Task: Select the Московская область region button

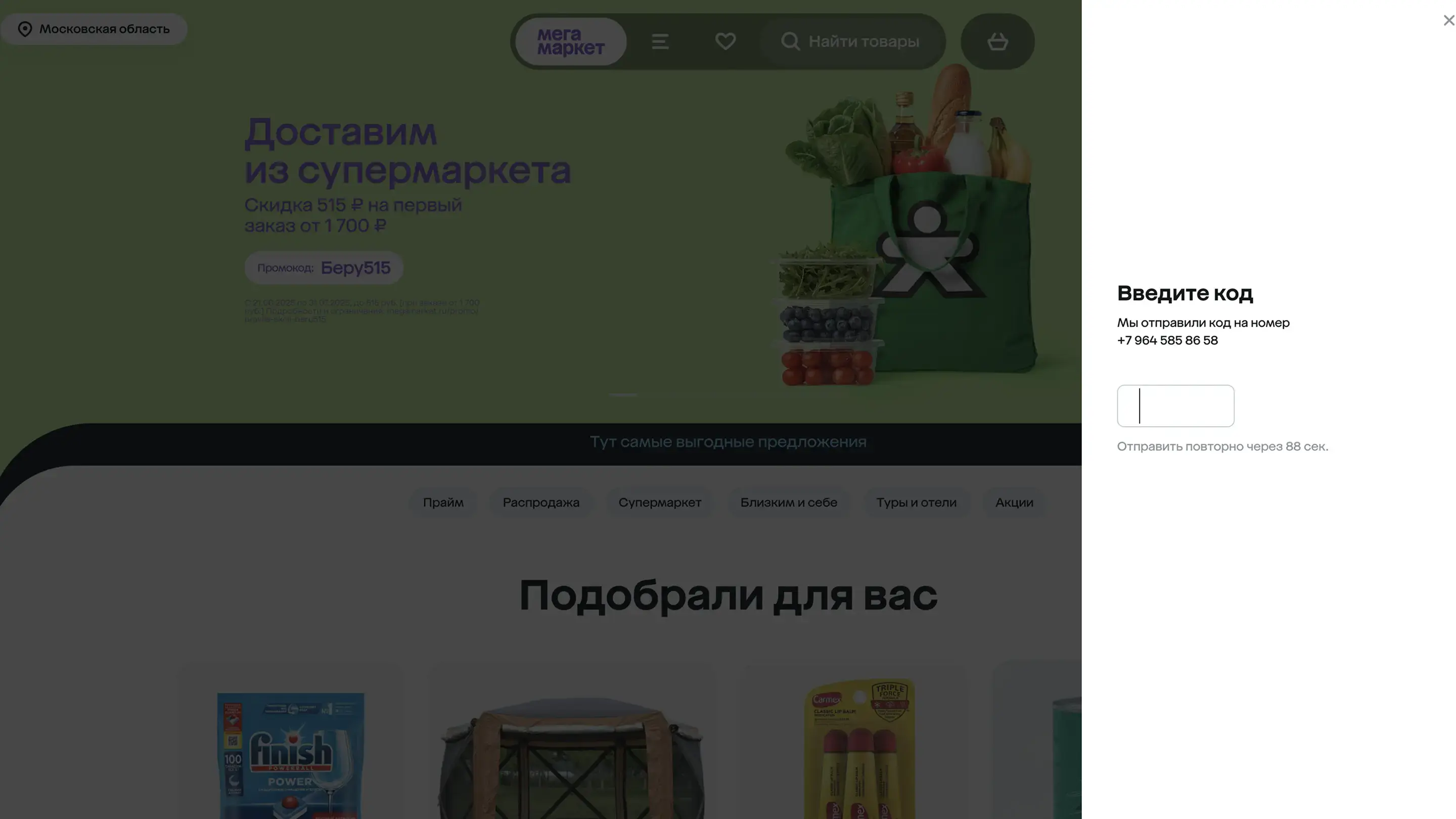Action: [x=105, y=29]
